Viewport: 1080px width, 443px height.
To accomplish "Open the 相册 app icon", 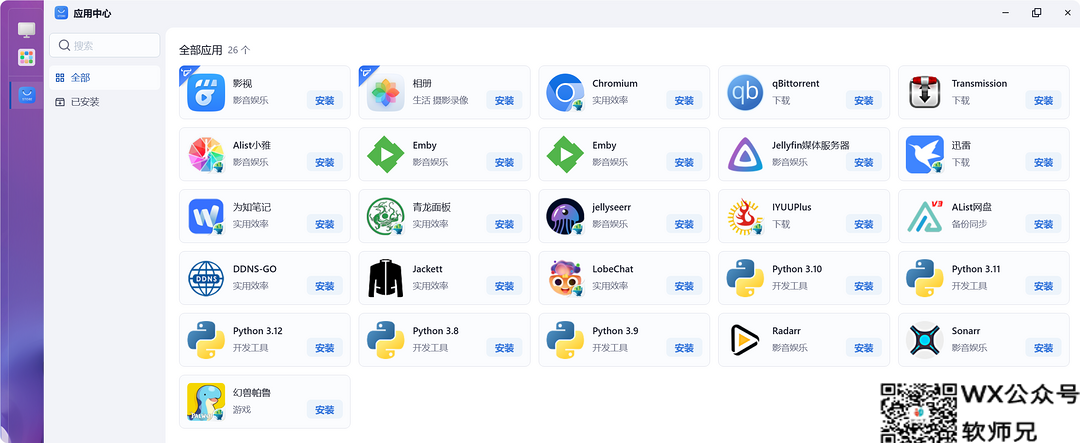I will (386, 92).
